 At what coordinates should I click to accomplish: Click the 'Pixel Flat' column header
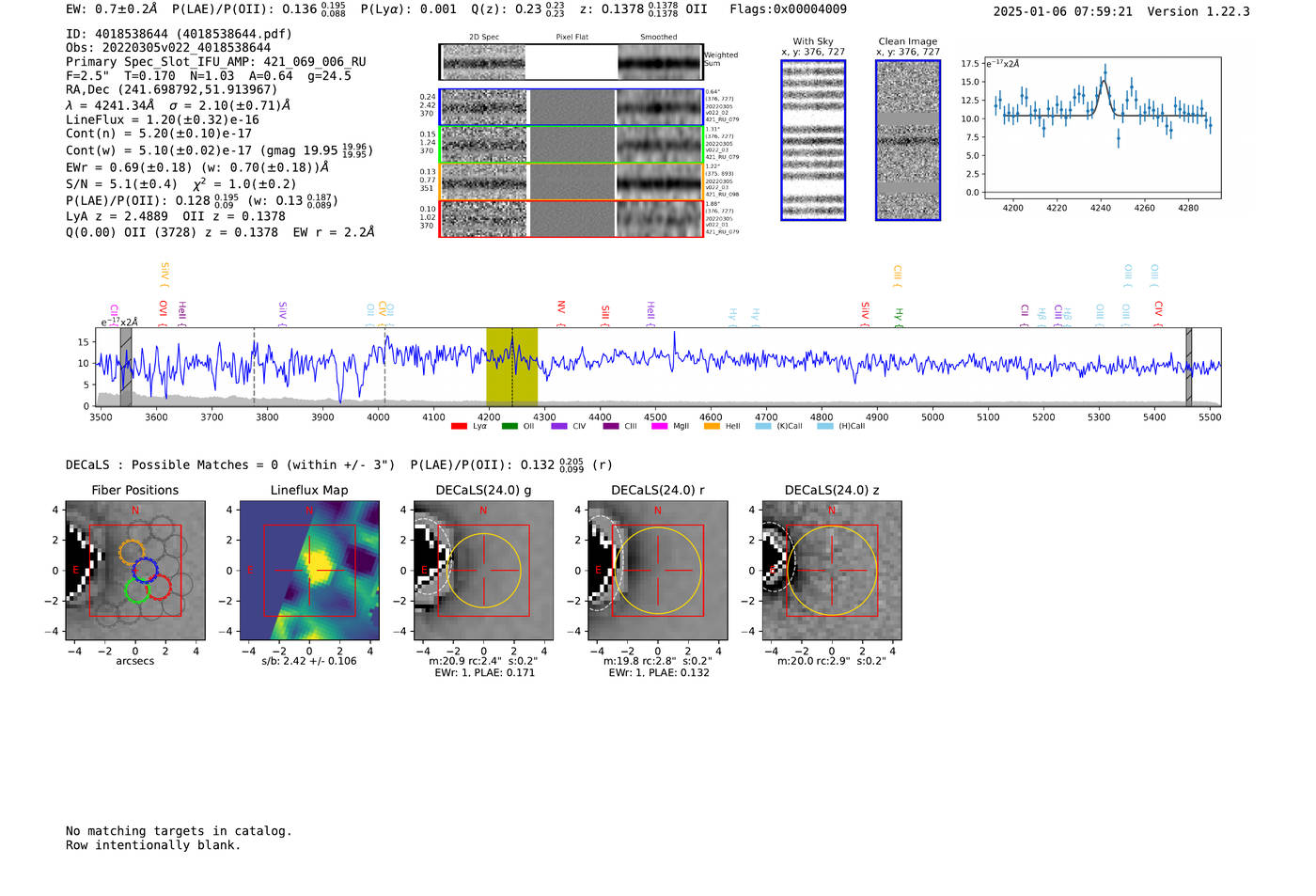pyautogui.click(x=572, y=38)
